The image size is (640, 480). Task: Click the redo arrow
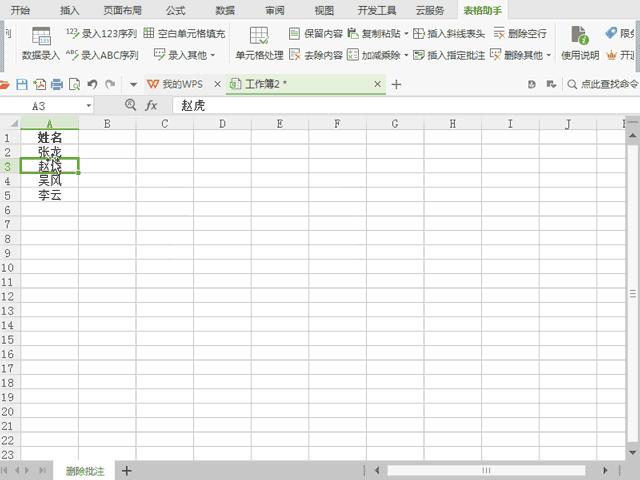[110, 84]
